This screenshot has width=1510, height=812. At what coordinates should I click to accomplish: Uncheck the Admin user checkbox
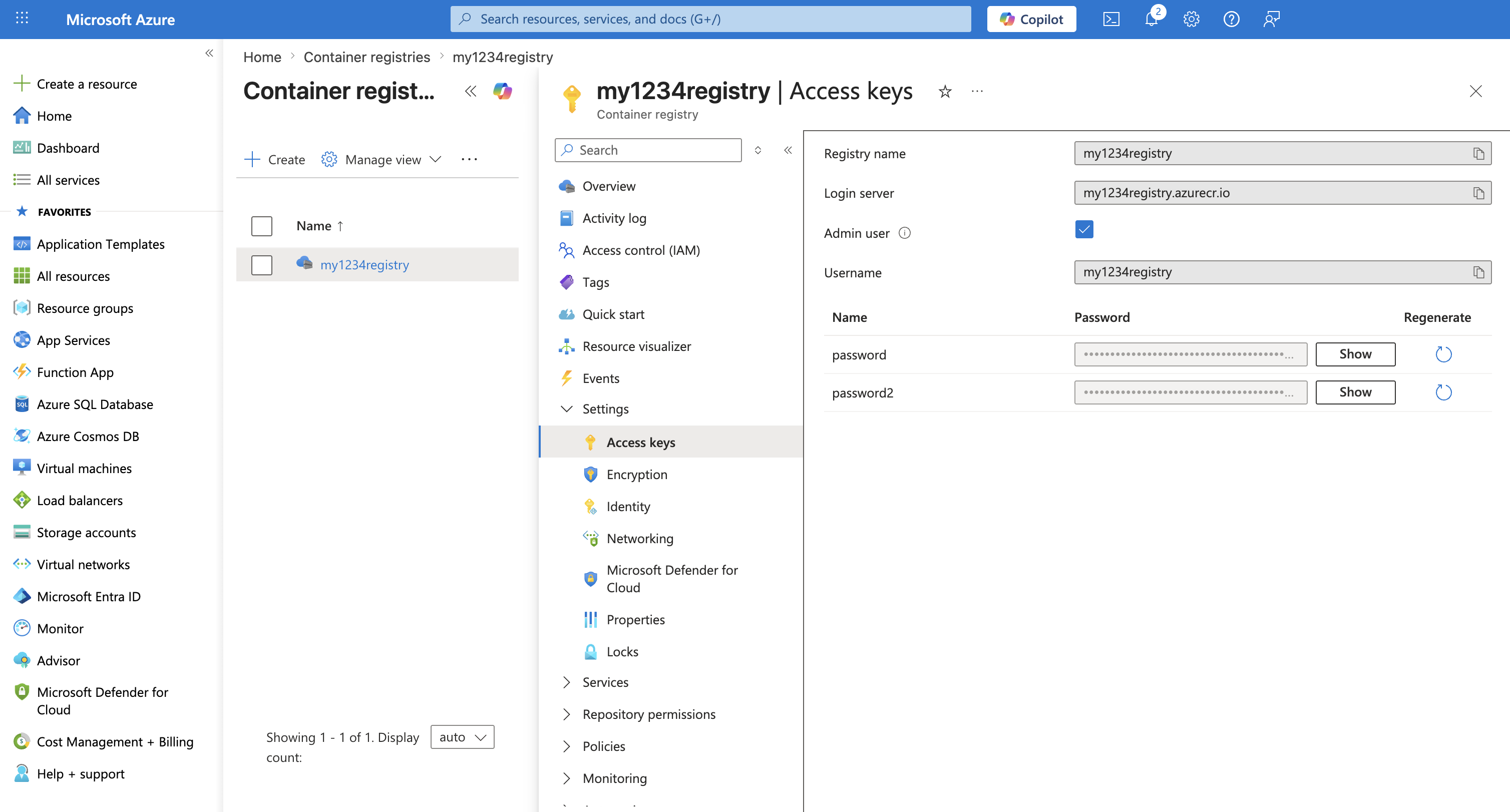coord(1084,229)
